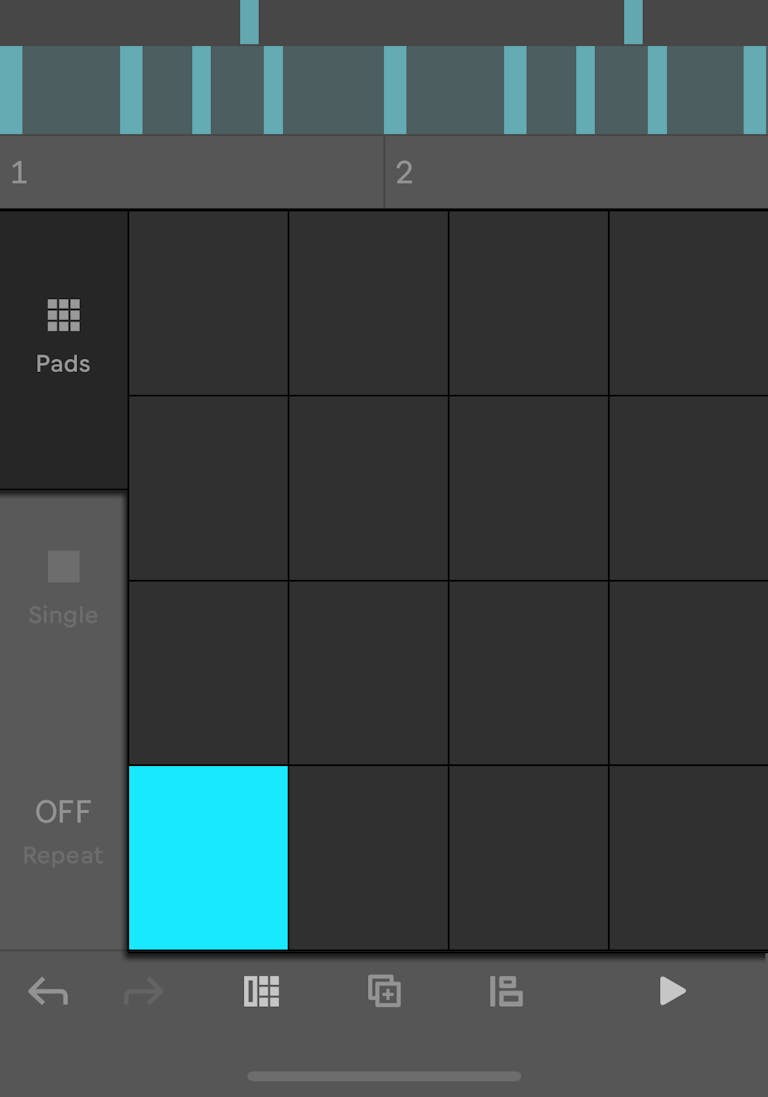Image resolution: width=768 pixels, height=1097 pixels.
Task: Click the undo arrow icon
Action: [x=48, y=991]
